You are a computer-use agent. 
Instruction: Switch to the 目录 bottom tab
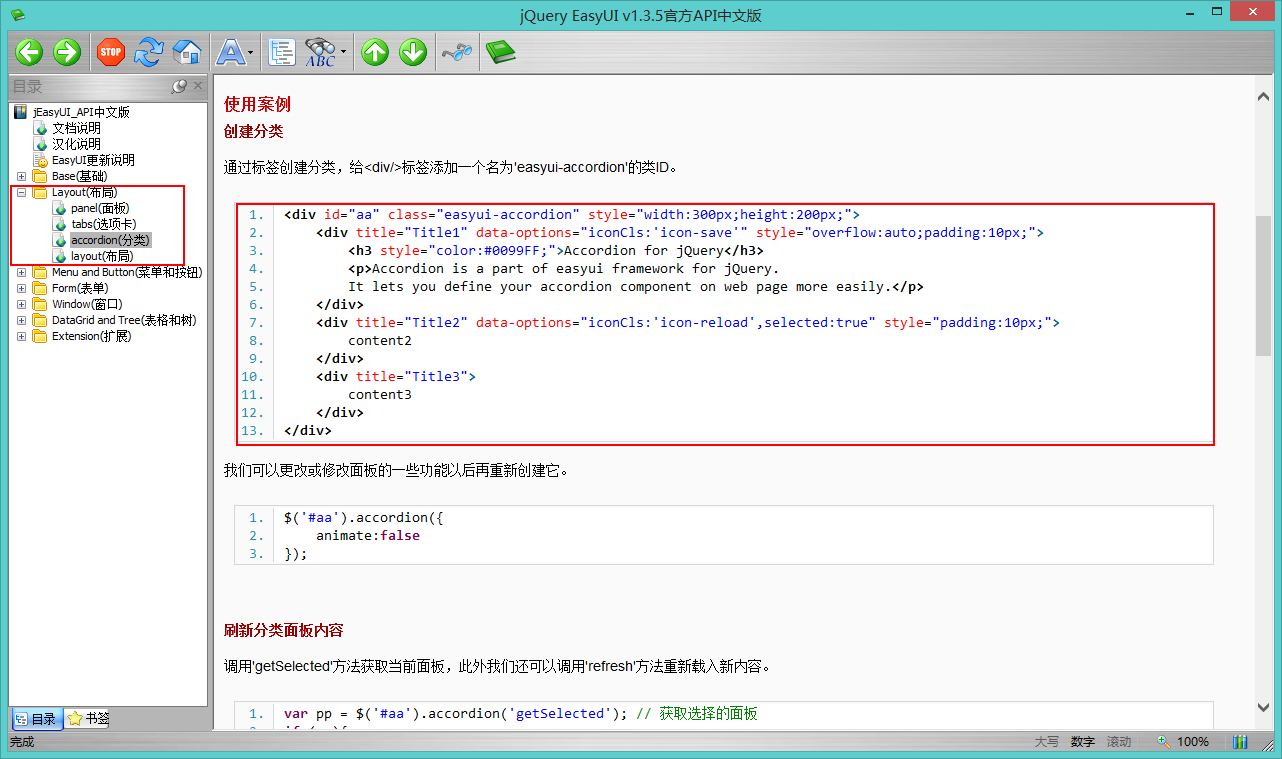(x=36, y=718)
